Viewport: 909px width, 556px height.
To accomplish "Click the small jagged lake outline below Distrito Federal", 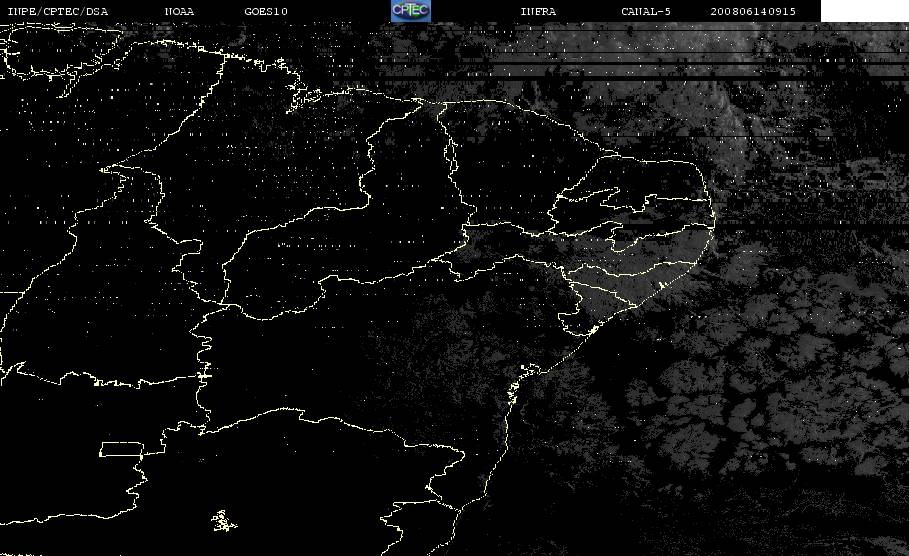I will tap(223, 521).
